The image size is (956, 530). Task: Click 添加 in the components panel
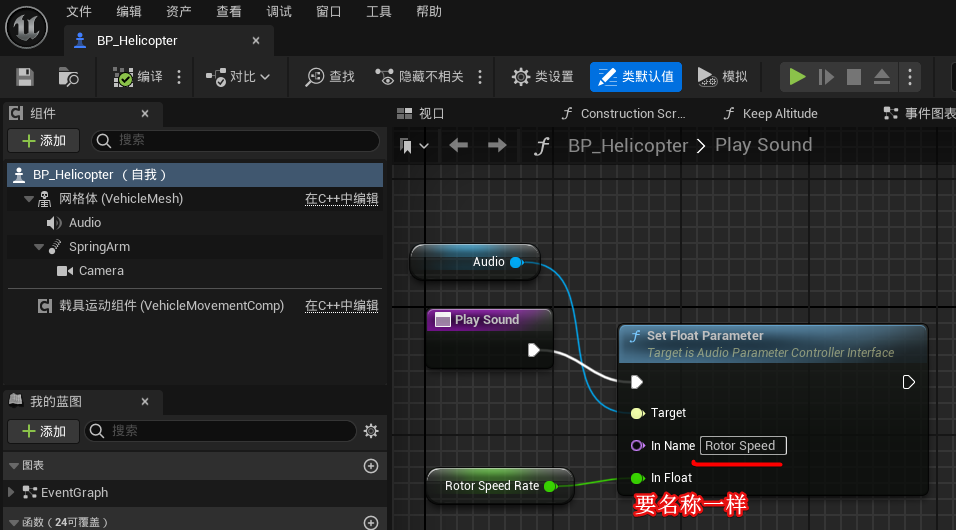(x=44, y=140)
